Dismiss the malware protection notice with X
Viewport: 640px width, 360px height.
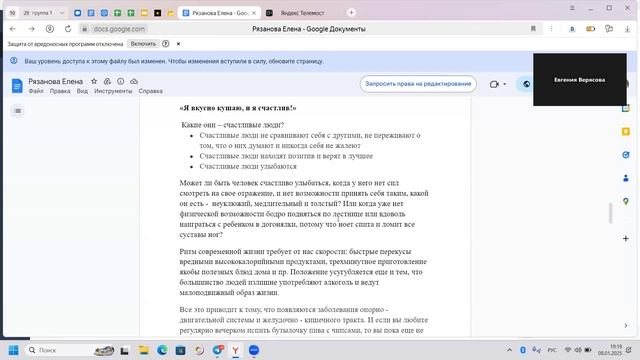(178, 44)
